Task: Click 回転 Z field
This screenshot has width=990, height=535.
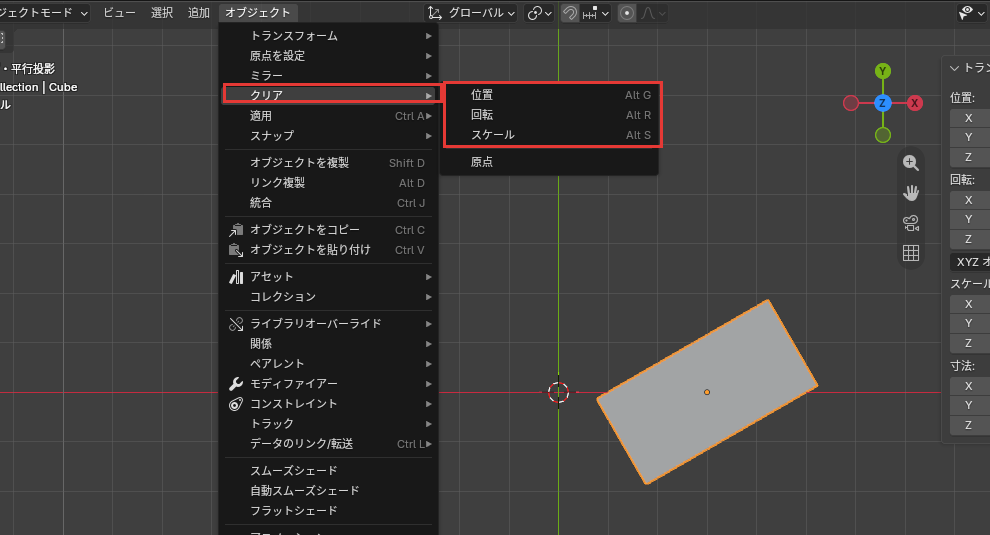Action: point(970,239)
